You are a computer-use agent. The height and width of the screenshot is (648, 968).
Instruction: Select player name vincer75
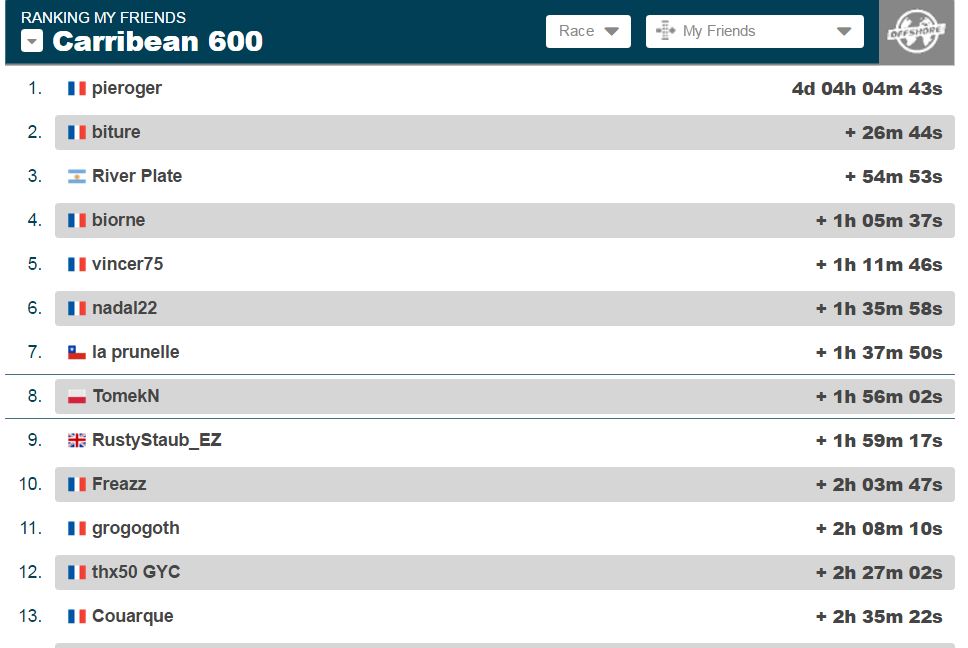tap(128, 264)
